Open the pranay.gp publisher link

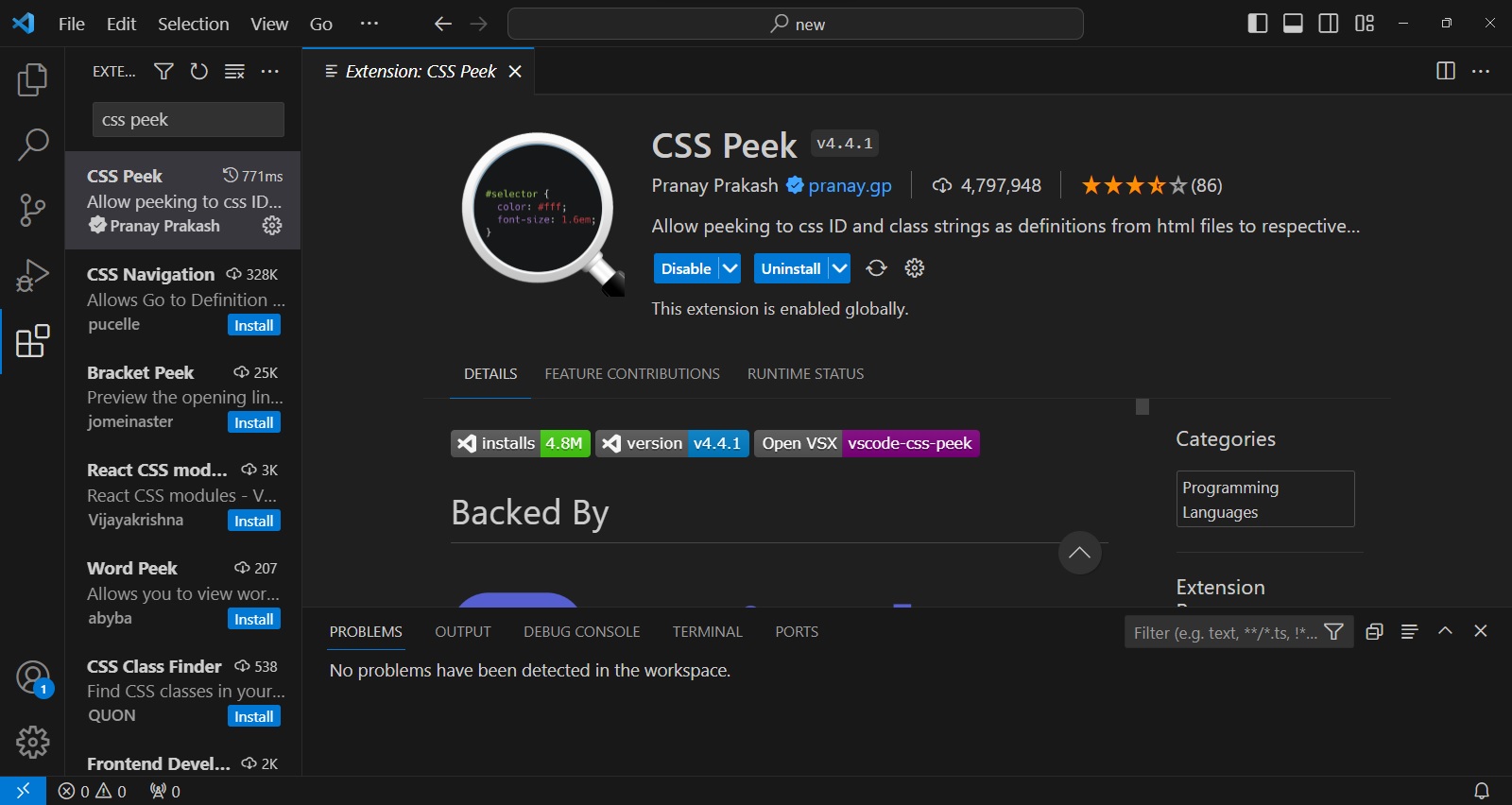point(850,186)
